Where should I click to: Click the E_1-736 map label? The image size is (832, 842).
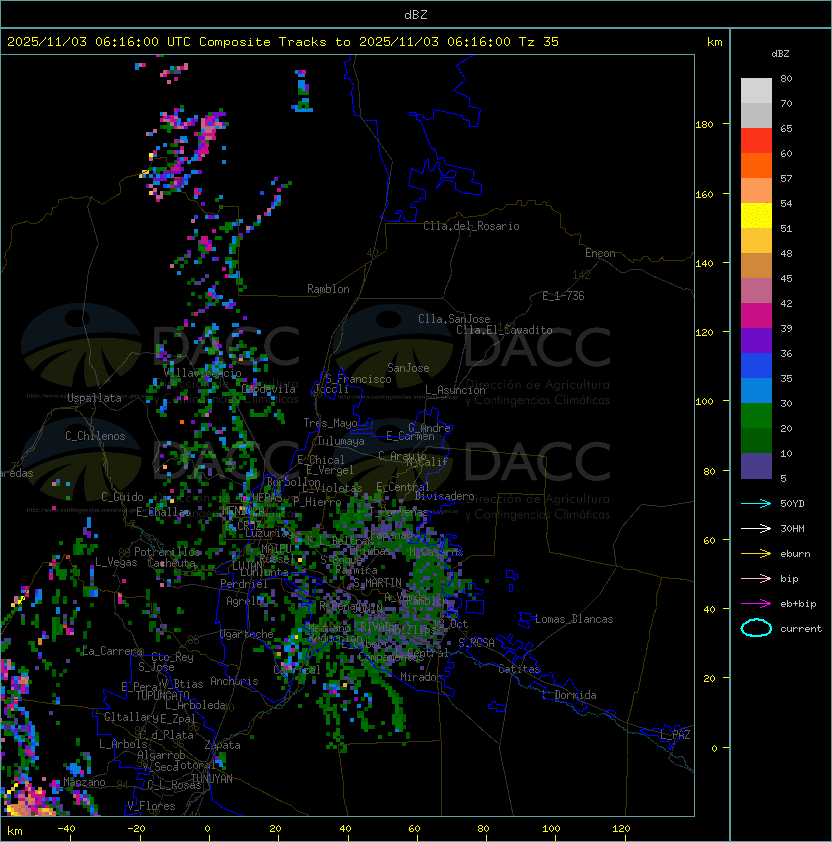[x=563, y=296]
